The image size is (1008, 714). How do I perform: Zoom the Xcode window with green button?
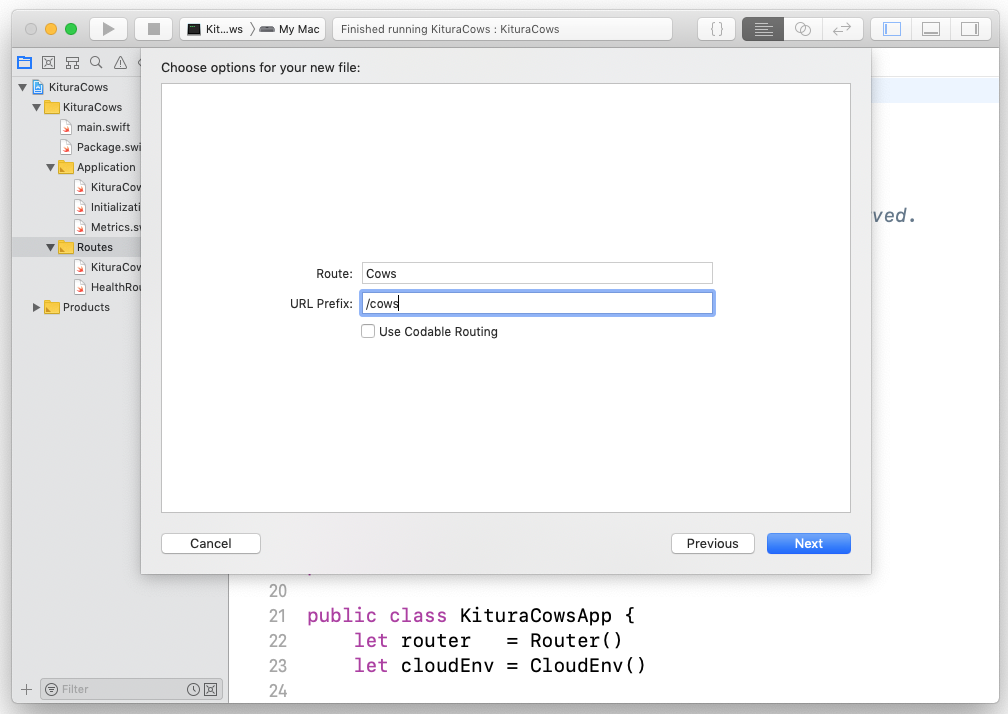71,29
